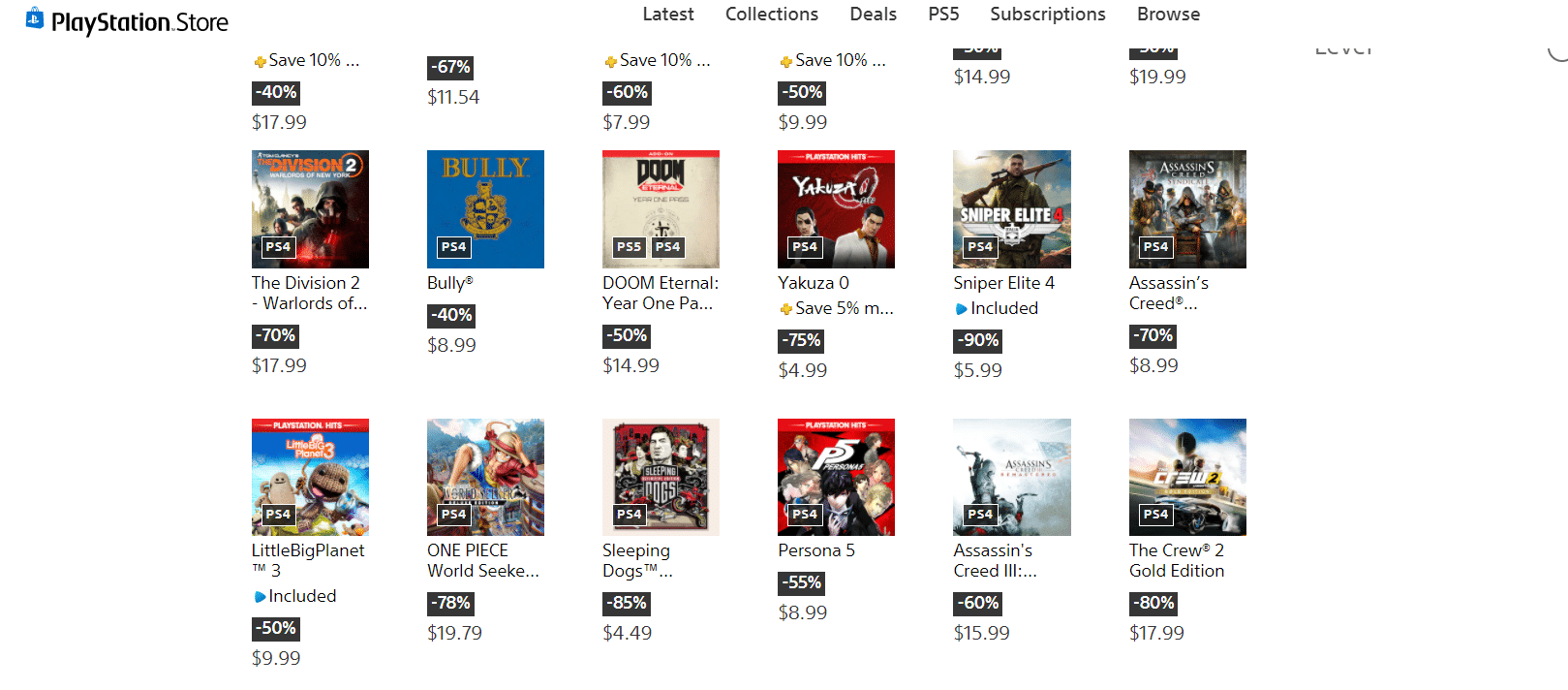Select the Subscriptions navigation item
This screenshot has height=690, width=1568.
click(x=1048, y=15)
